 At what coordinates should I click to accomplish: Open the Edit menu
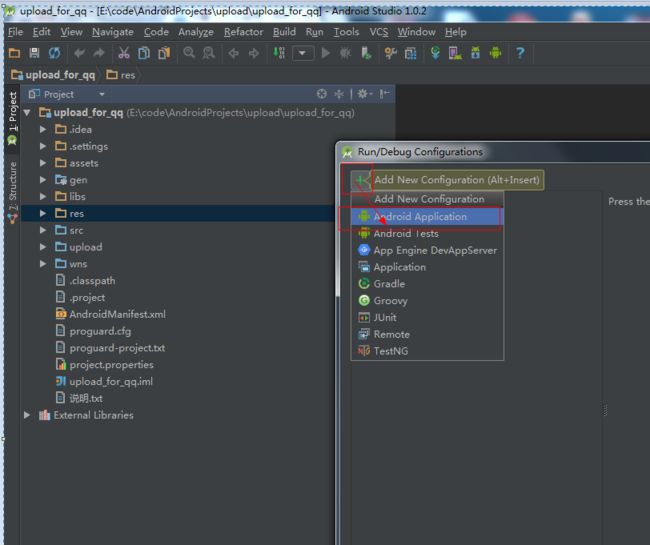click(41, 32)
